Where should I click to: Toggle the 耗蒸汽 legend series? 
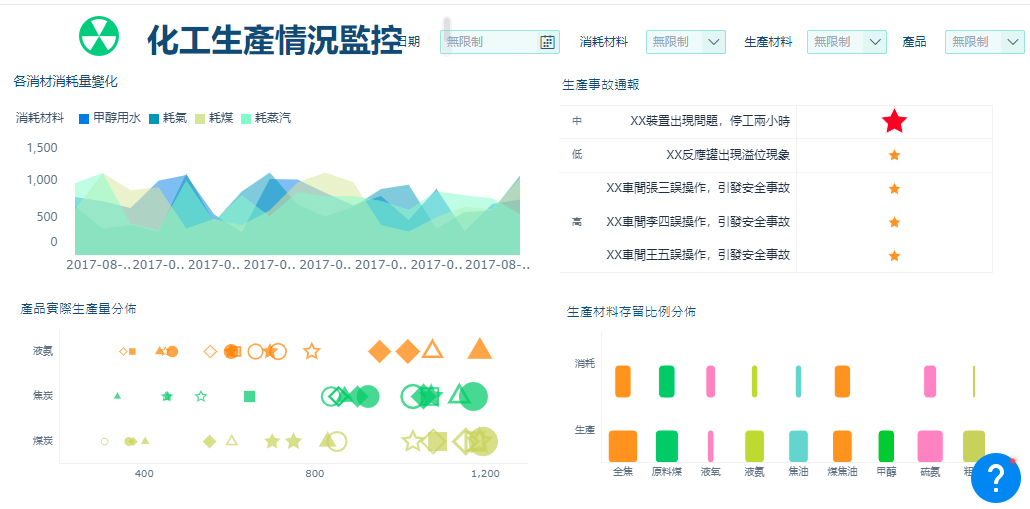click(266, 118)
